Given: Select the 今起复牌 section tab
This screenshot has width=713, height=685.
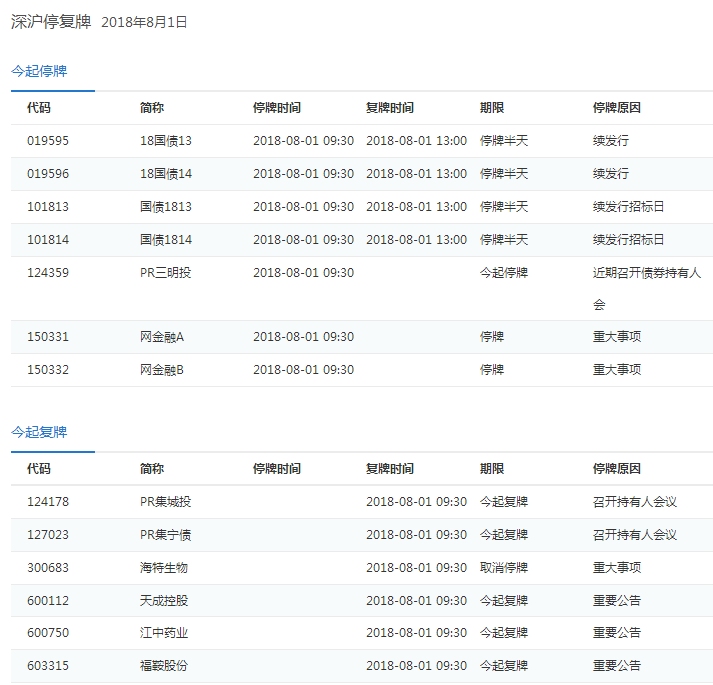Looking at the screenshot, I should click(x=39, y=432).
